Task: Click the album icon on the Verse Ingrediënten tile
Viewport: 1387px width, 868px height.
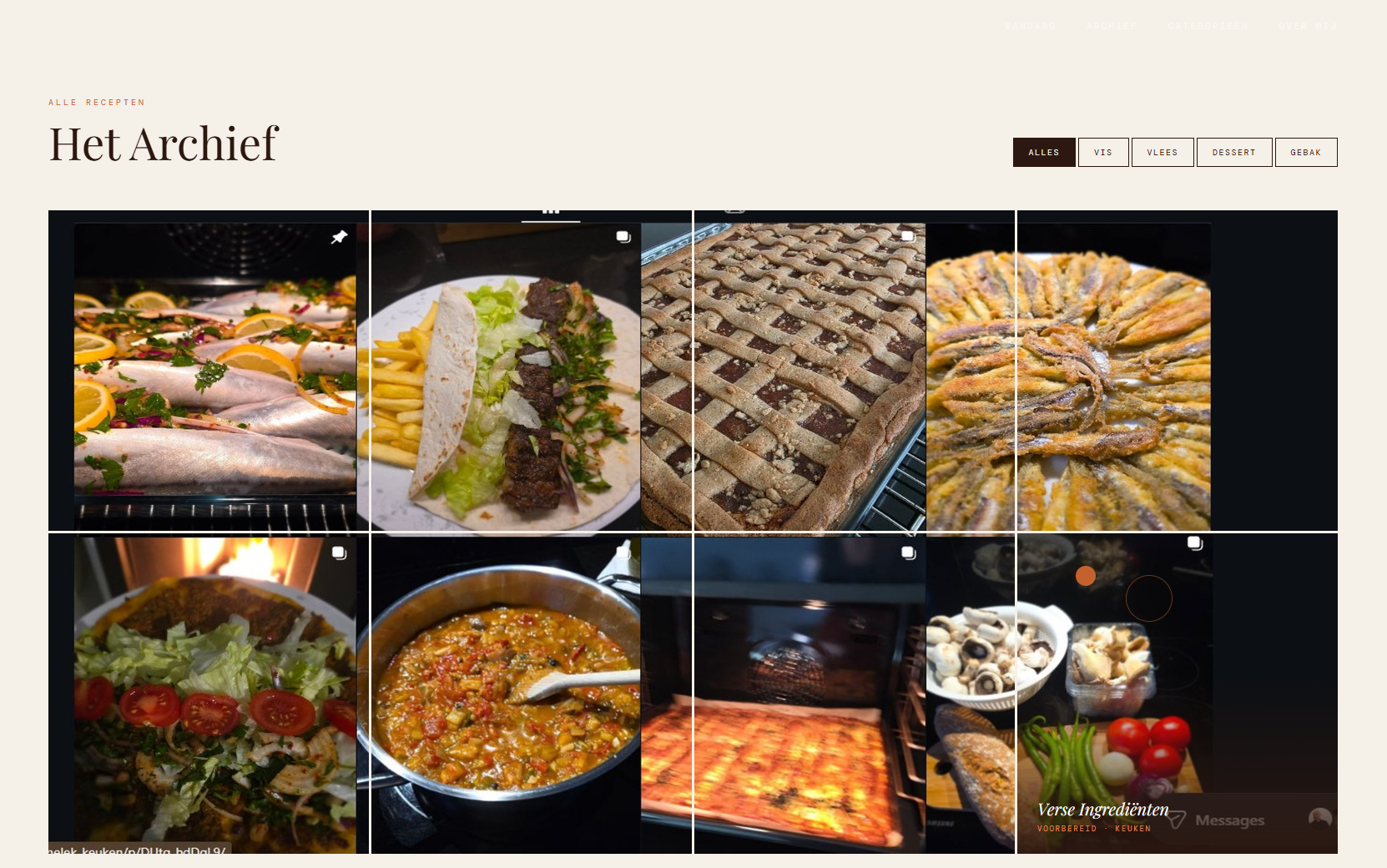Action: coord(1195,543)
